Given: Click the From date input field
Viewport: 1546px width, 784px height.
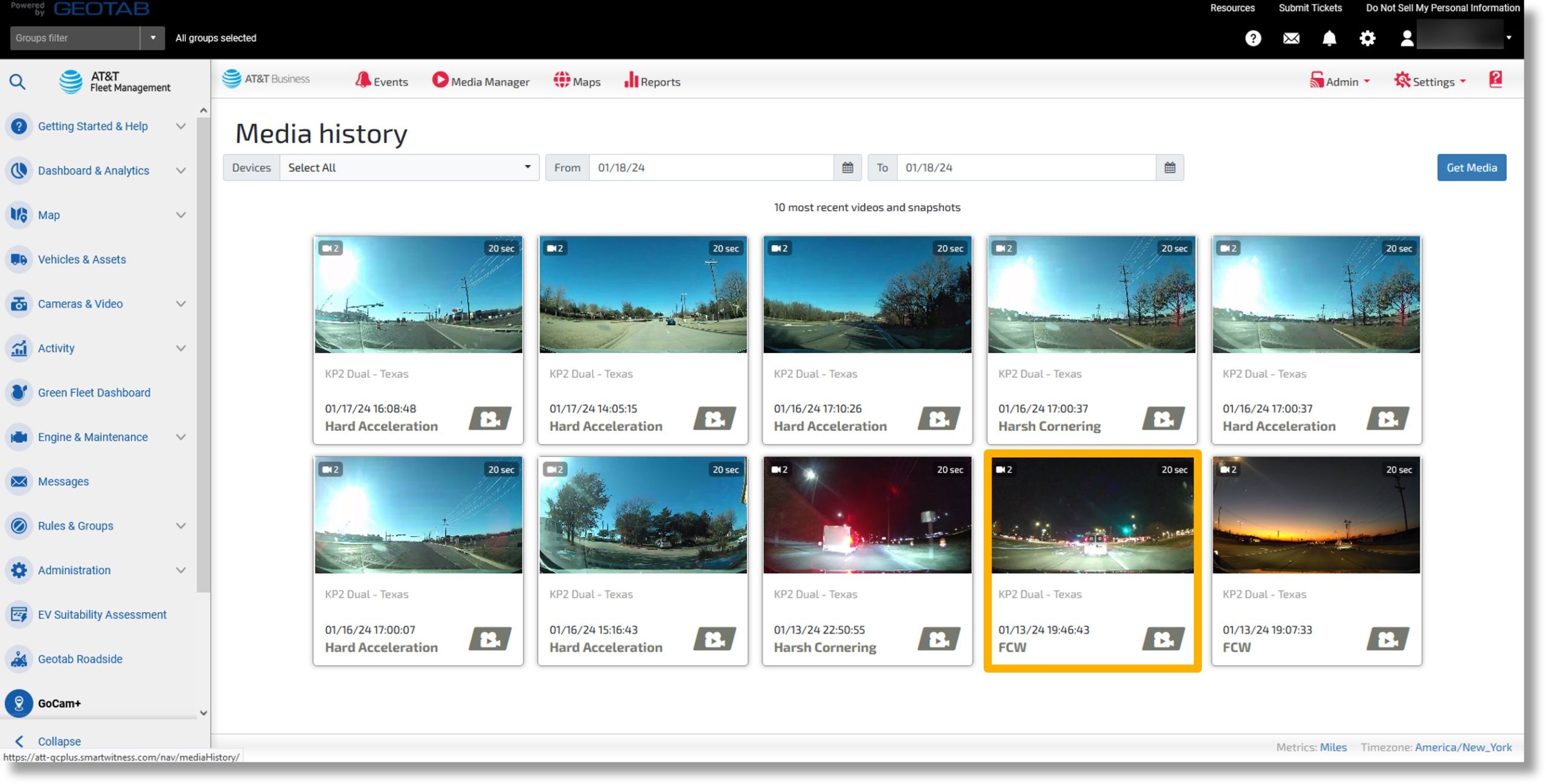Looking at the screenshot, I should pyautogui.click(x=711, y=168).
